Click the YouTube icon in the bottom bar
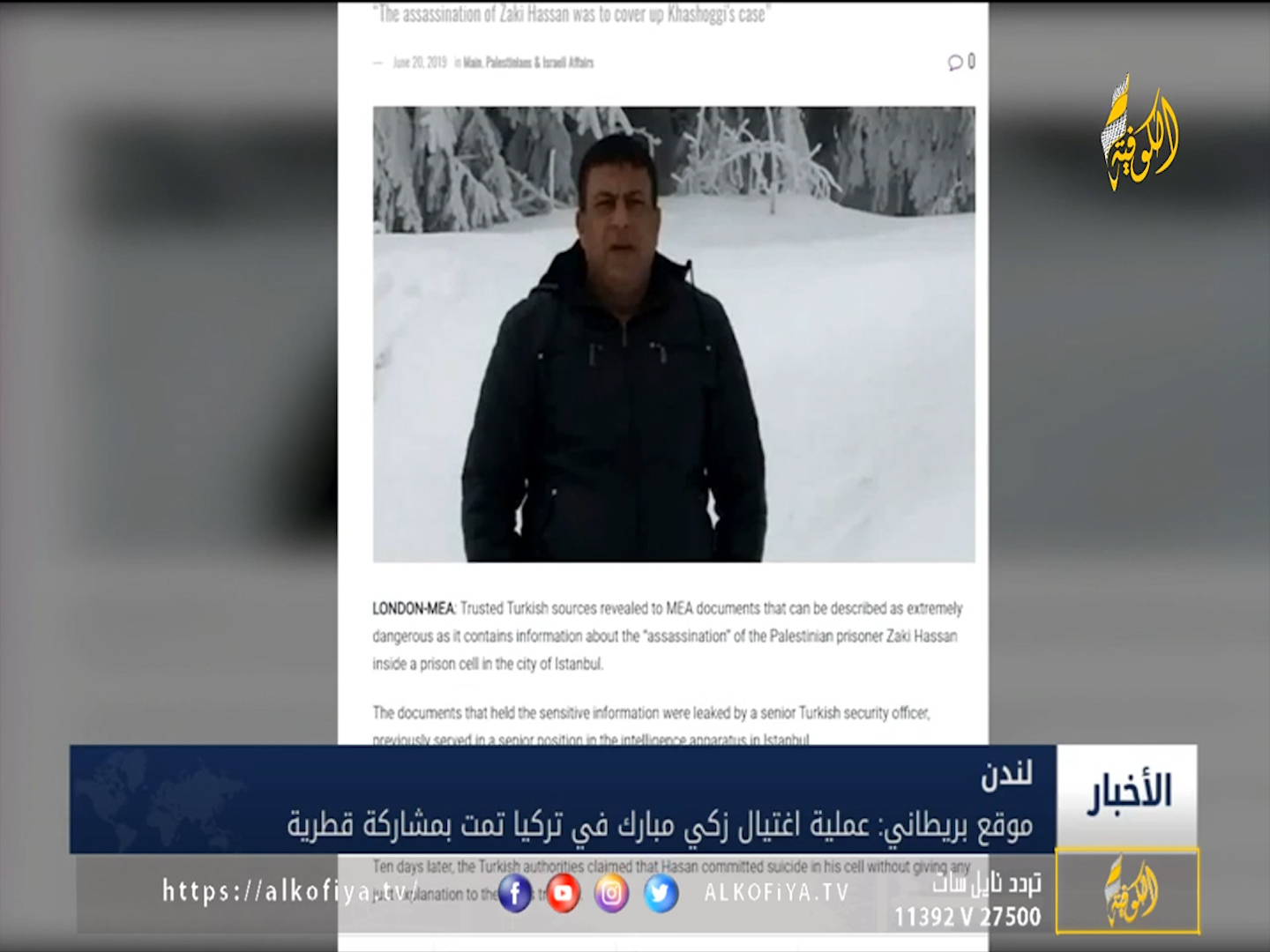Image resolution: width=1270 pixels, height=952 pixels. click(x=563, y=894)
